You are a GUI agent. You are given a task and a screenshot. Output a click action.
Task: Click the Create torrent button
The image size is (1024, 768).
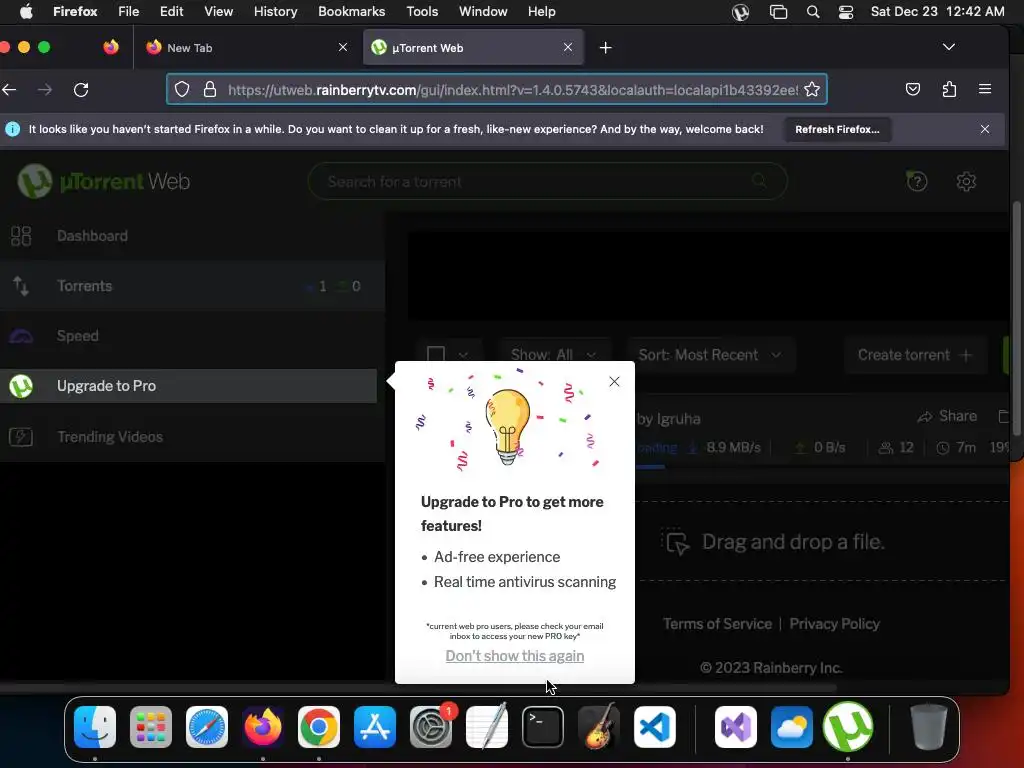[x=914, y=355]
